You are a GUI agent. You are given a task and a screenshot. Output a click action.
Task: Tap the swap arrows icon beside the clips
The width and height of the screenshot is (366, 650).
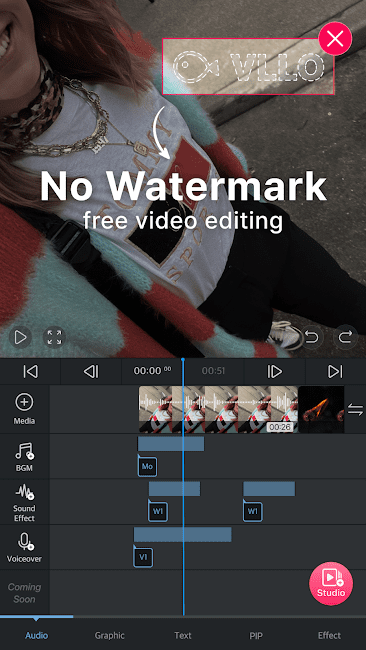coord(355,410)
